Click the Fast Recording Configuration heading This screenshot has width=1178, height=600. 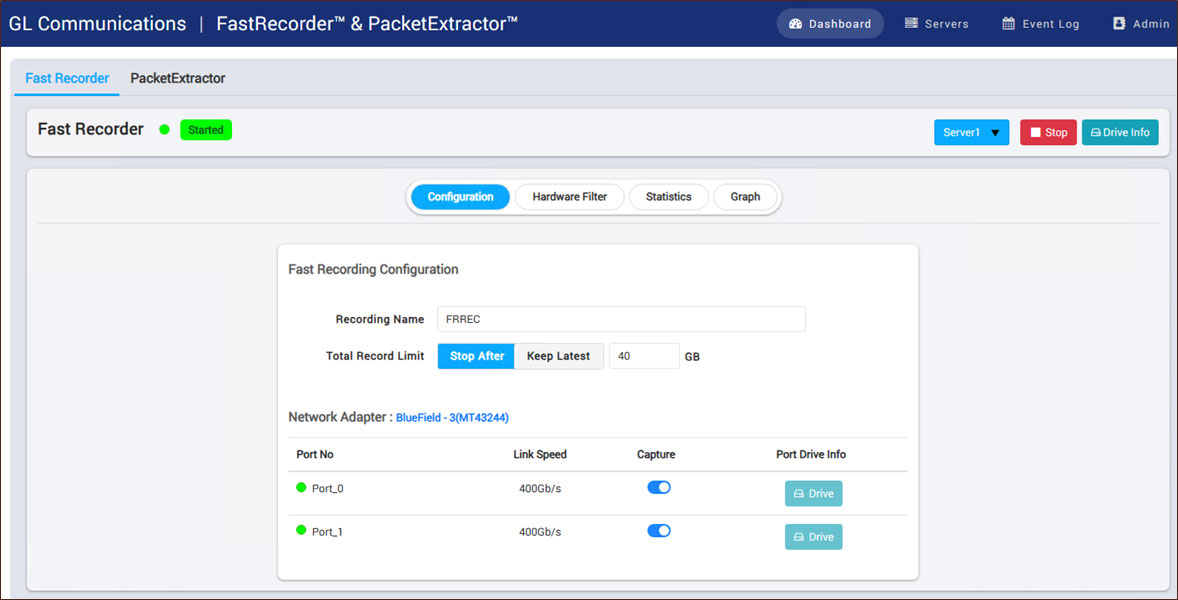point(373,269)
